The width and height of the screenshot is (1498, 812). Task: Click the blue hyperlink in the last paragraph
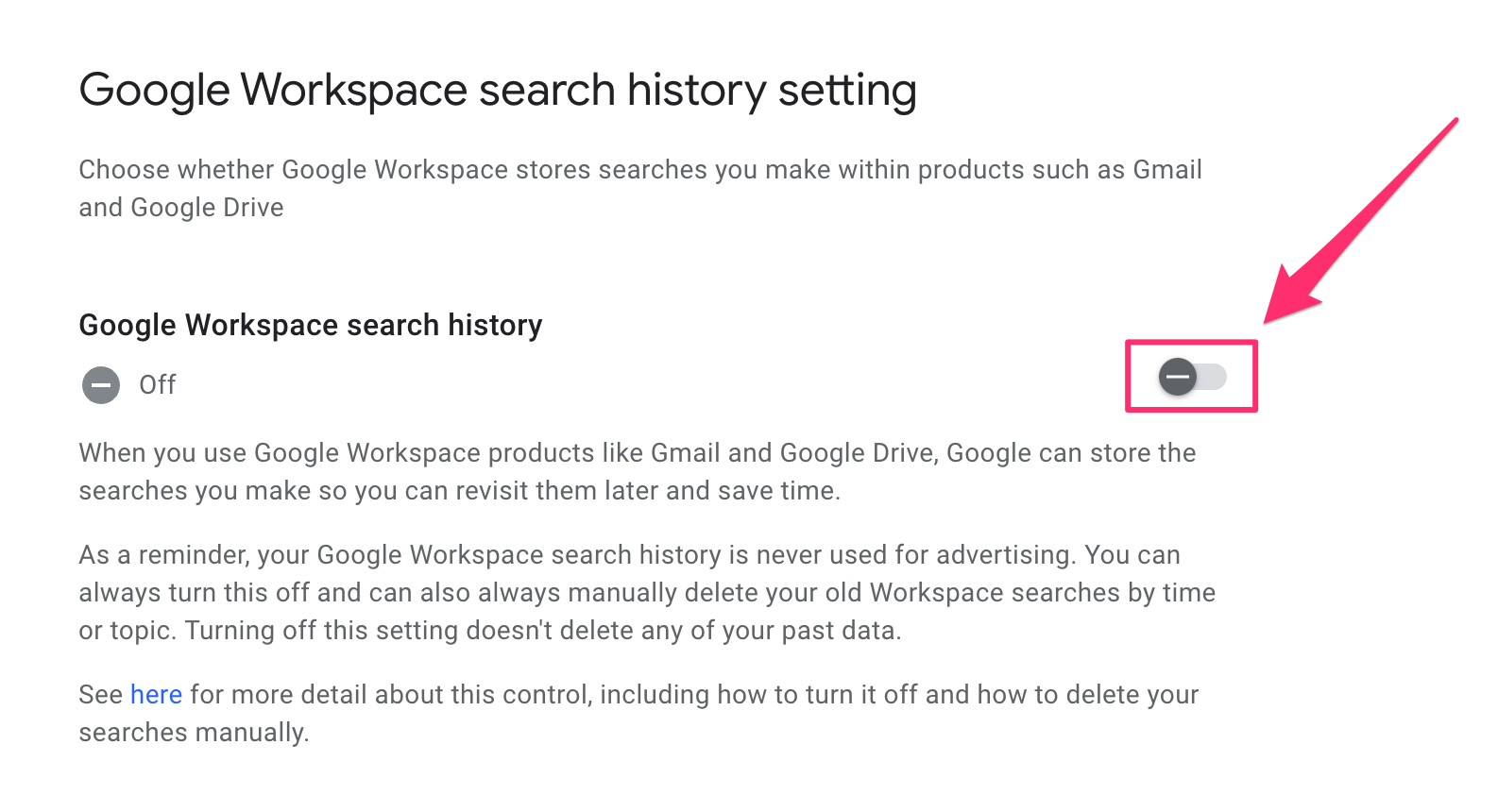point(156,694)
